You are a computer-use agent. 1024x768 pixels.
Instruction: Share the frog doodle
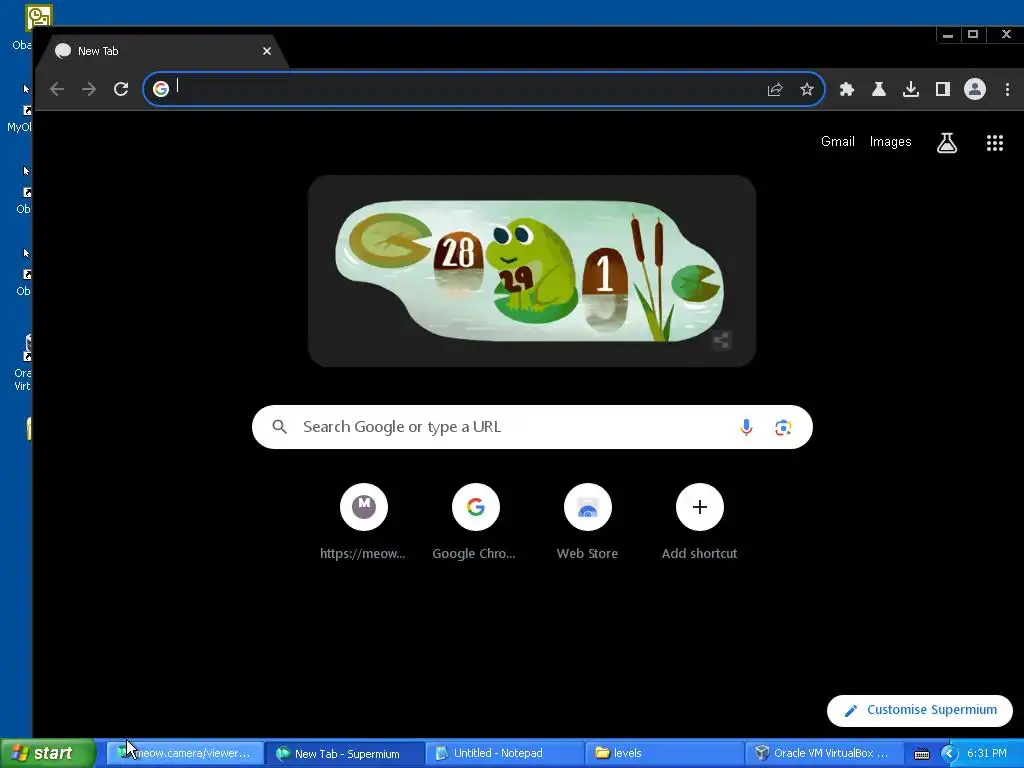coord(721,340)
